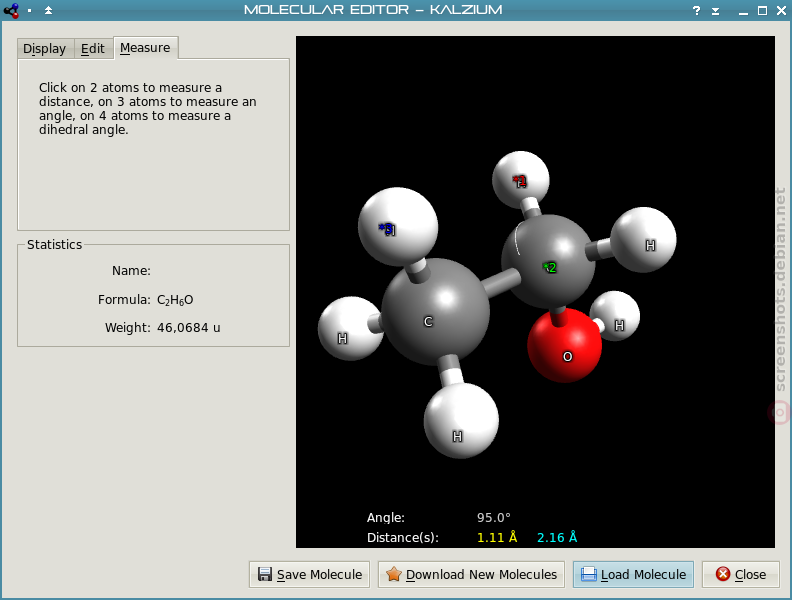Image resolution: width=792 pixels, height=600 pixels.
Task: Switch to the Display tab
Action: [45, 48]
